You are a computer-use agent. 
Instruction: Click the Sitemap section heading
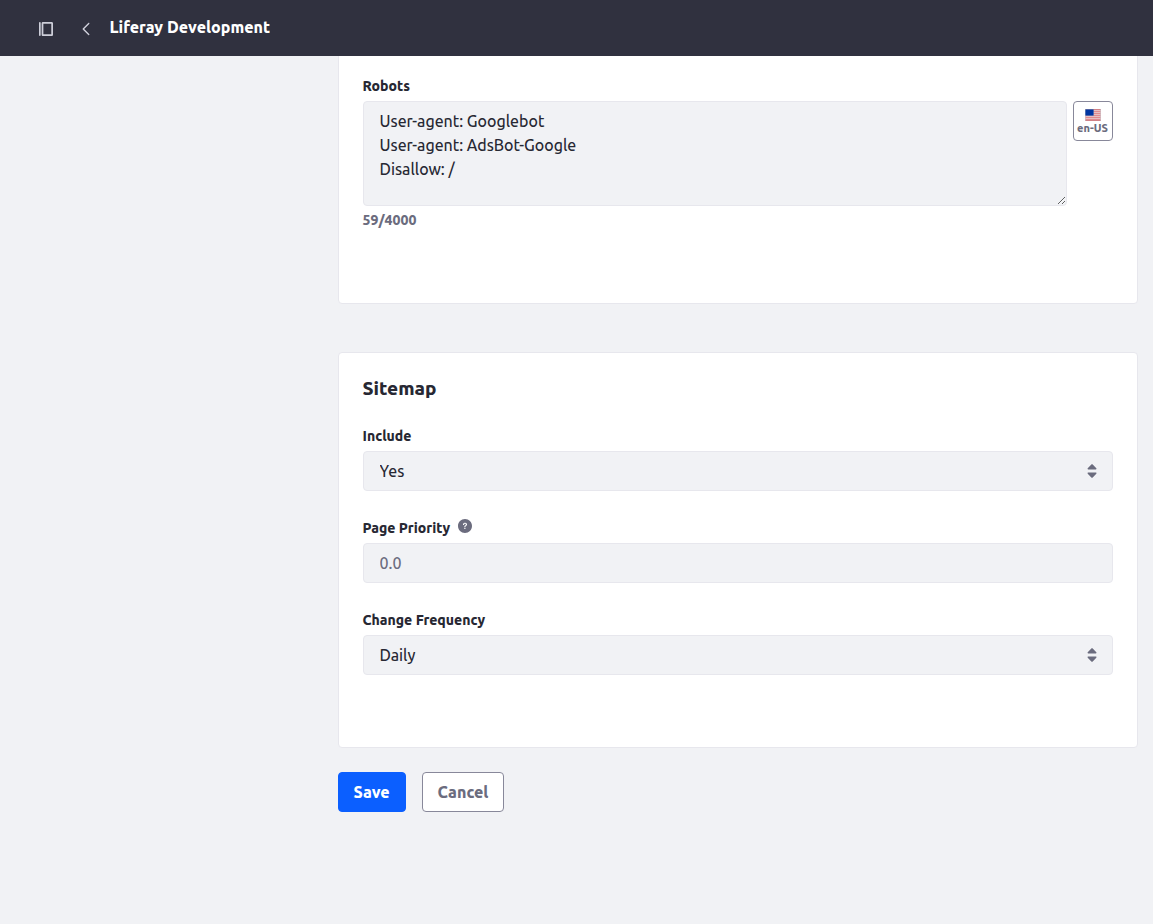[x=399, y=389]
